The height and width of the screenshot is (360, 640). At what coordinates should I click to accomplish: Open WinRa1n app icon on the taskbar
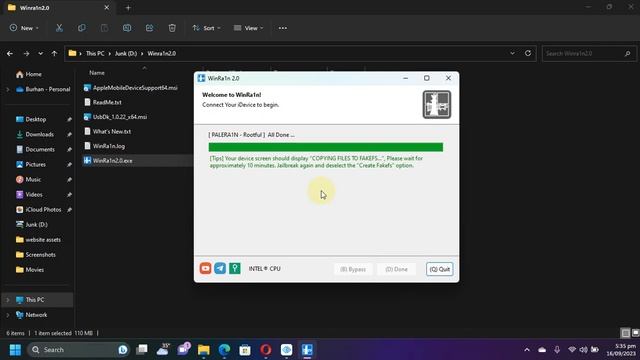click(x=307, y=350)
